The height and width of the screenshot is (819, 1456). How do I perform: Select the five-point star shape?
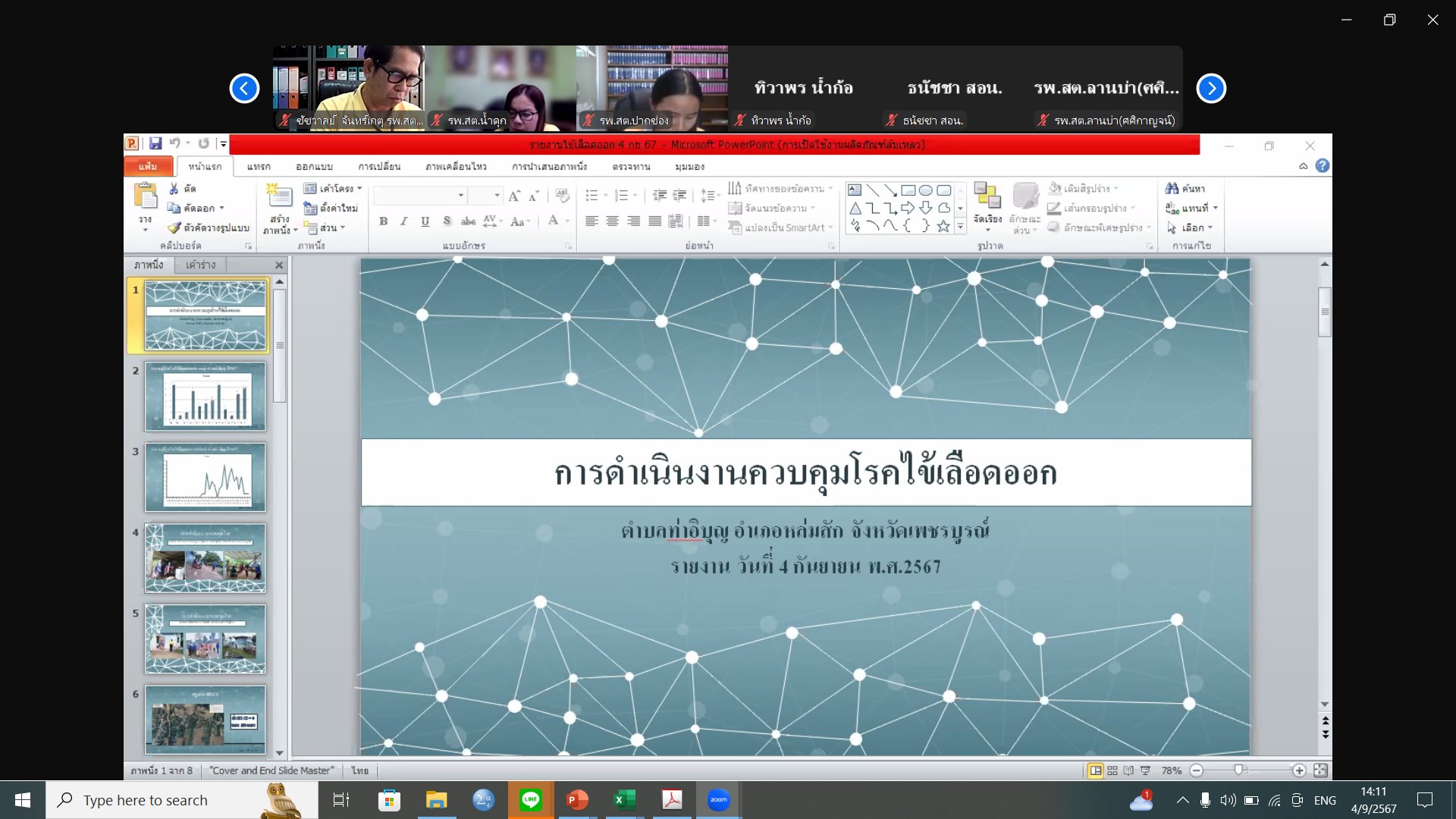943,226
